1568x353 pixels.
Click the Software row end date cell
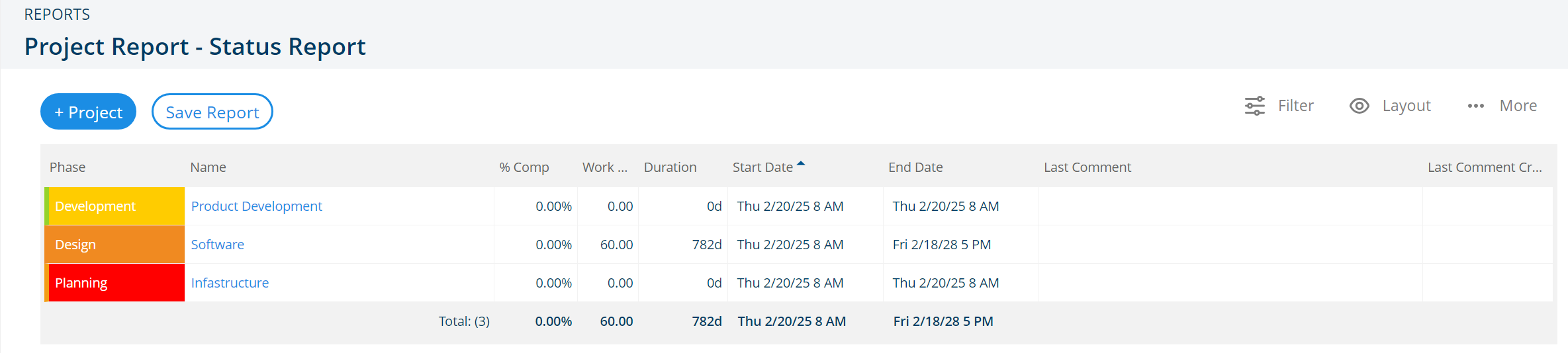[x=960, y=245]
